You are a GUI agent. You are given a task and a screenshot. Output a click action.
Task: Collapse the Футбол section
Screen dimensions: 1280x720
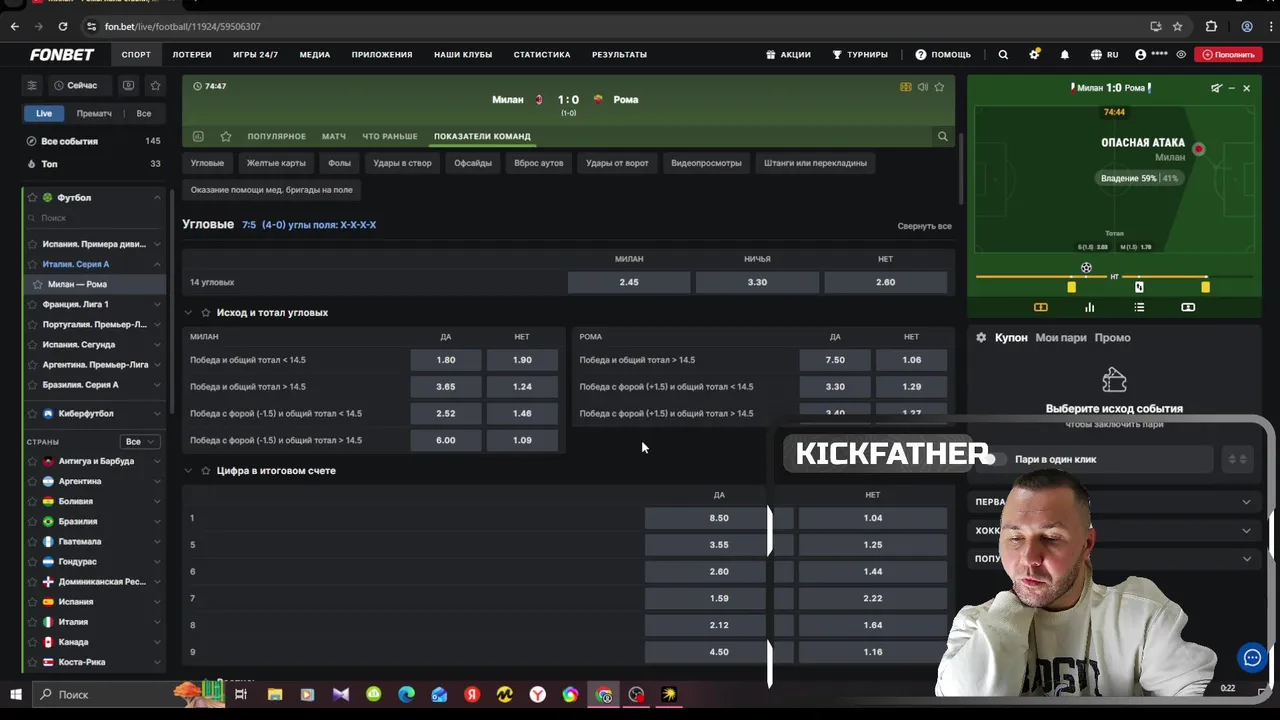click(157, 198)
